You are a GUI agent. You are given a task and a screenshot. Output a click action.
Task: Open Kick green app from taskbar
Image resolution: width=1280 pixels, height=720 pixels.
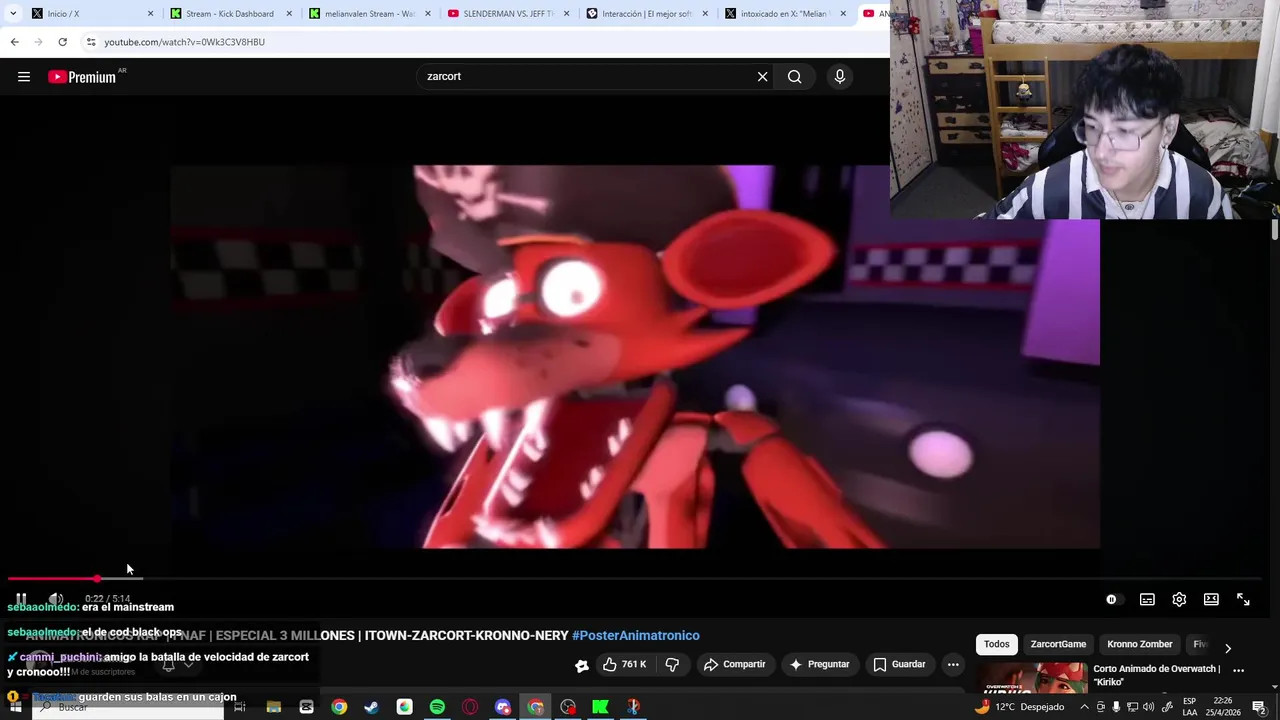point(600,707)
